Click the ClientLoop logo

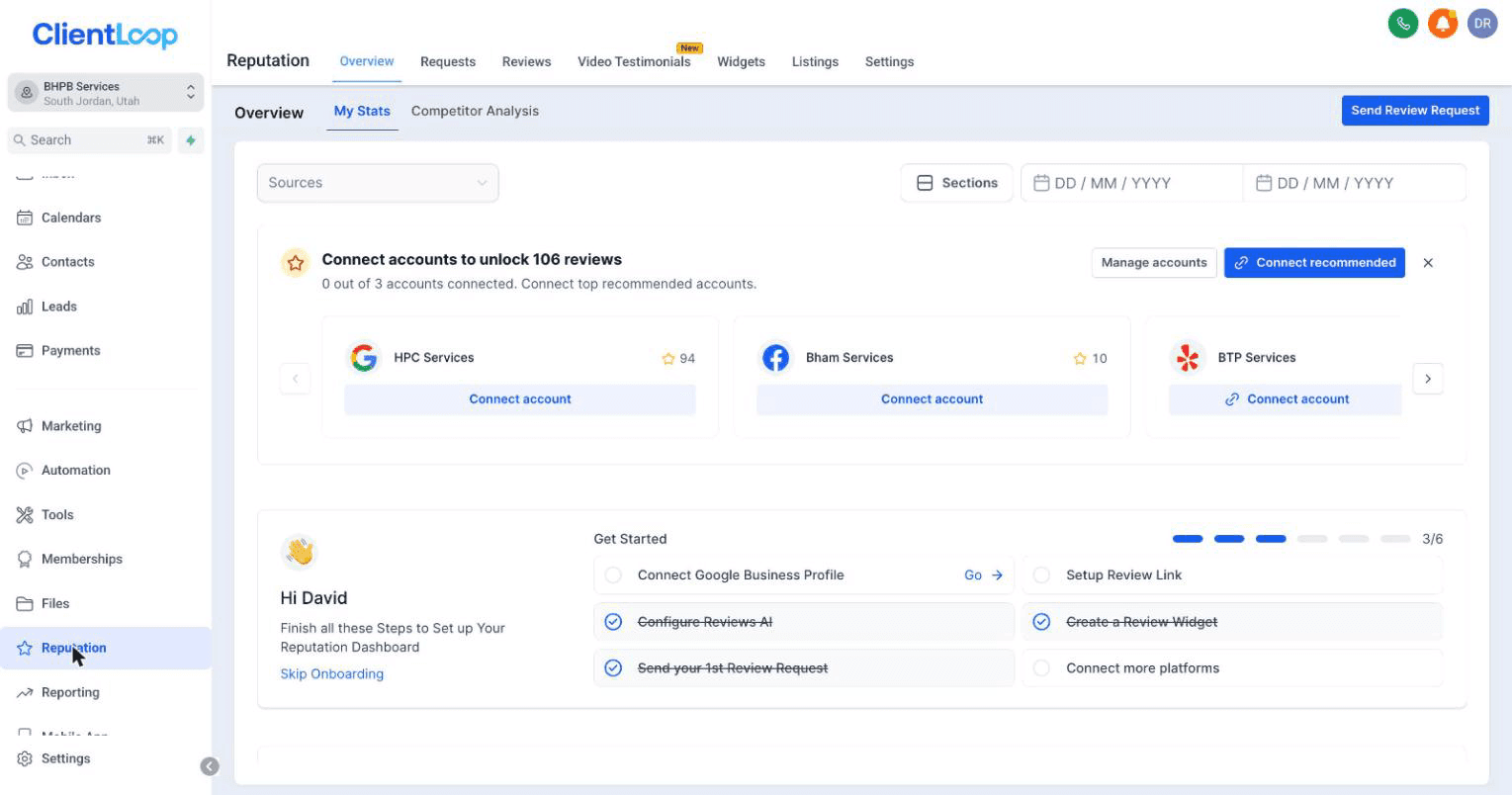[105, 35]
